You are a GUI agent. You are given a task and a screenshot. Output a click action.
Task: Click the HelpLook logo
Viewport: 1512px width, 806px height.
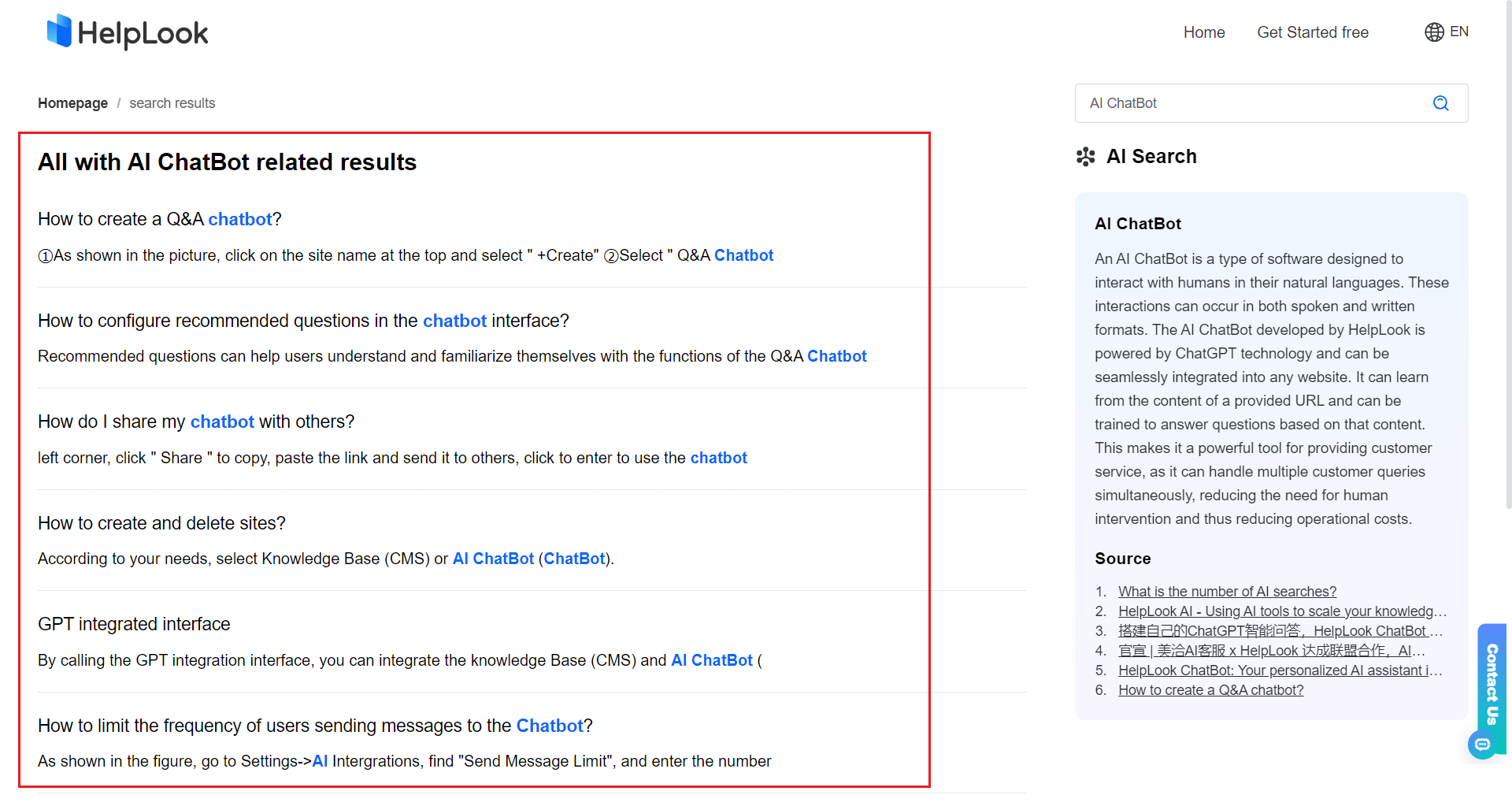tap(127, 32)
